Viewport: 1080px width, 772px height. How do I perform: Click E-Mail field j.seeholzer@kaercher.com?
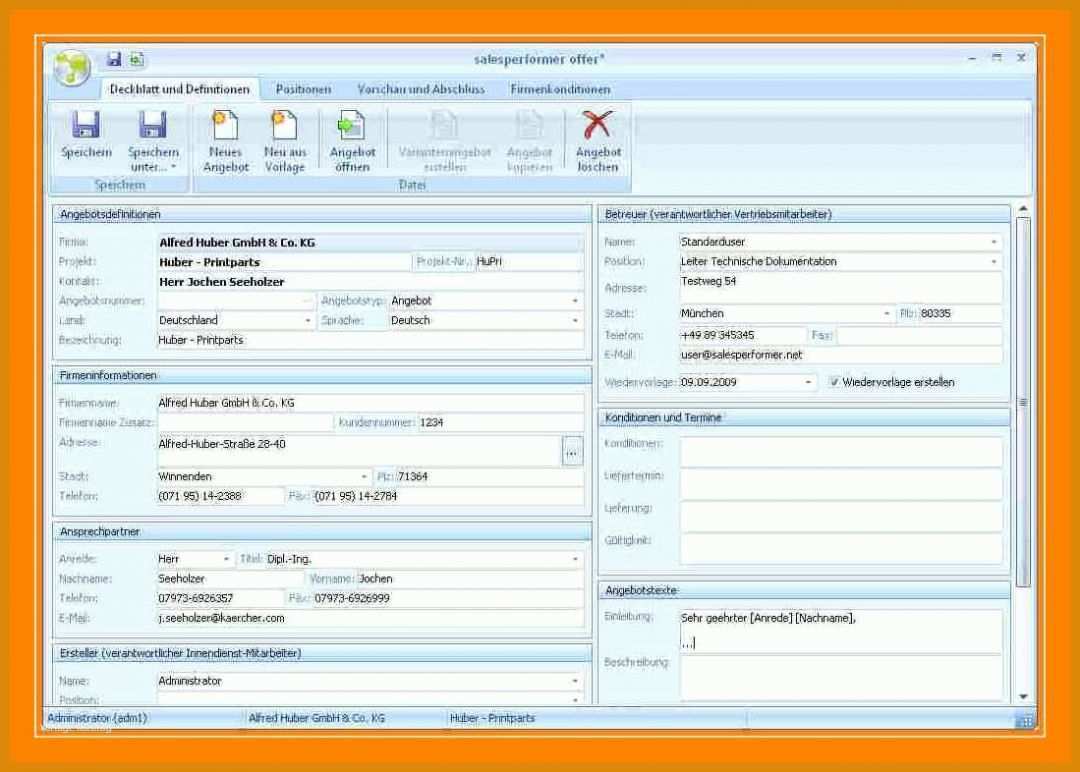click(x=370, y=618)
